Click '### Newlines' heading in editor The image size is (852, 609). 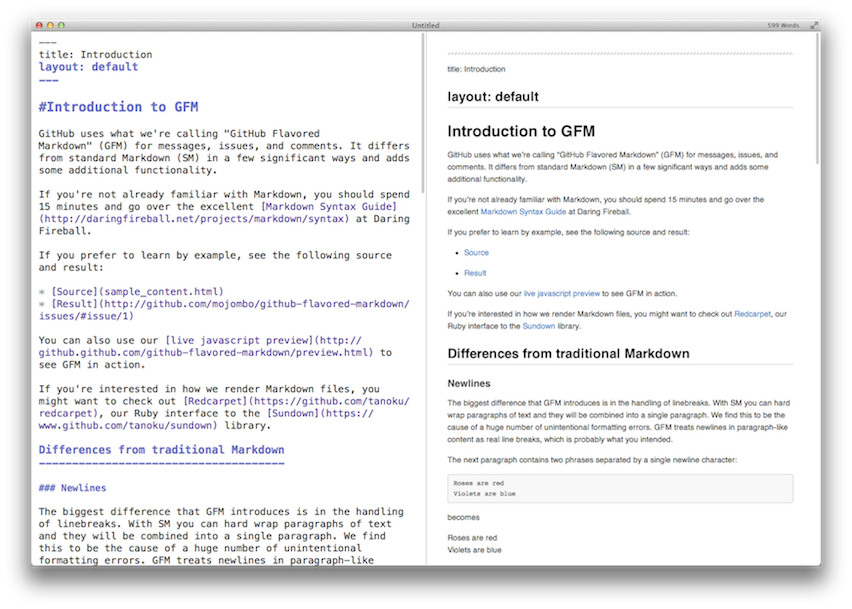(72, 488)
